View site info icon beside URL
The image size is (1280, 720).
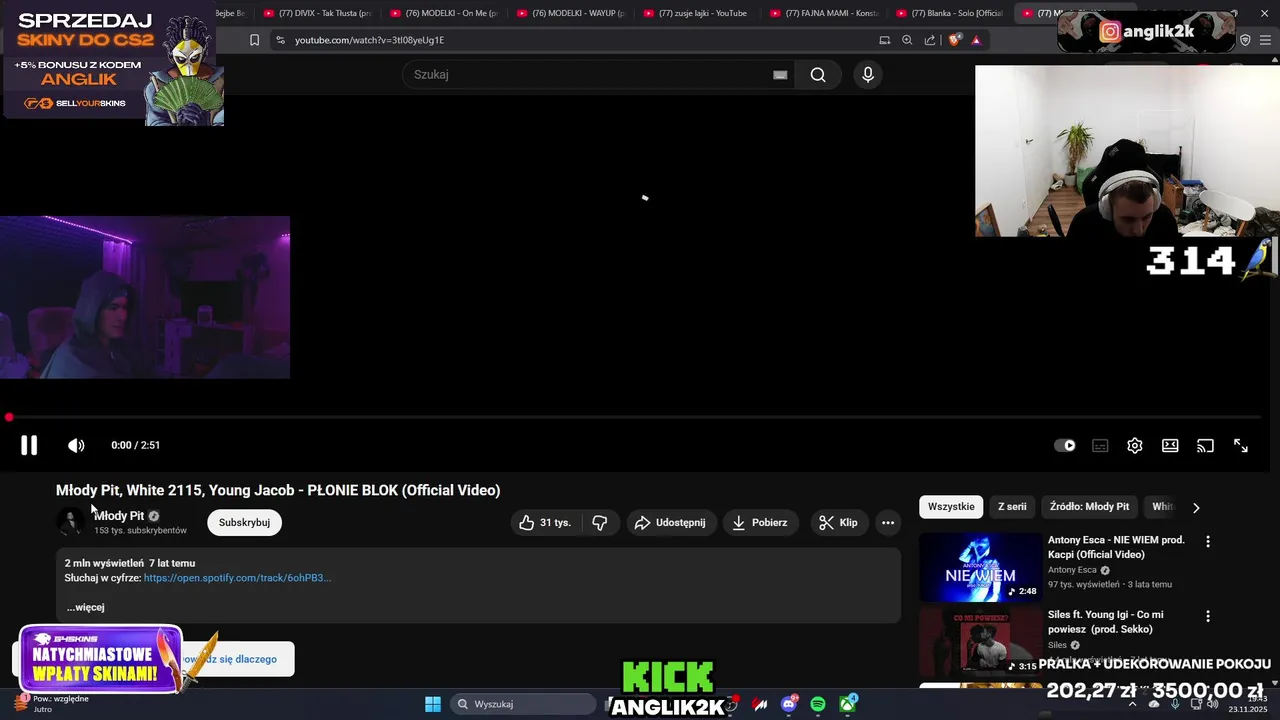point(280,40)
